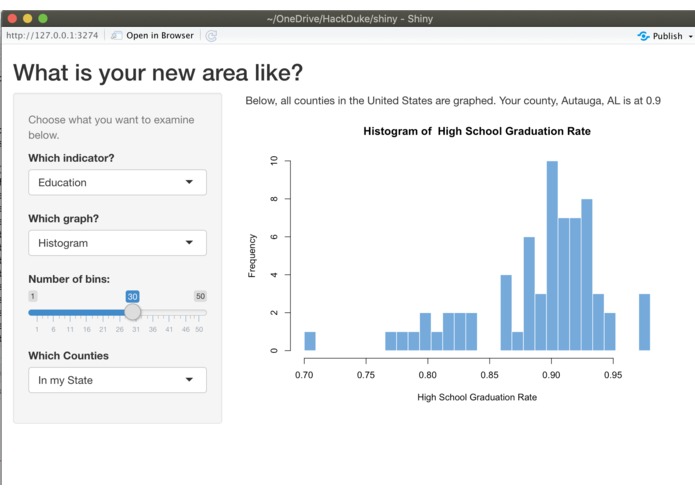Click the Number of bins: label

click(x=69, y=279)
